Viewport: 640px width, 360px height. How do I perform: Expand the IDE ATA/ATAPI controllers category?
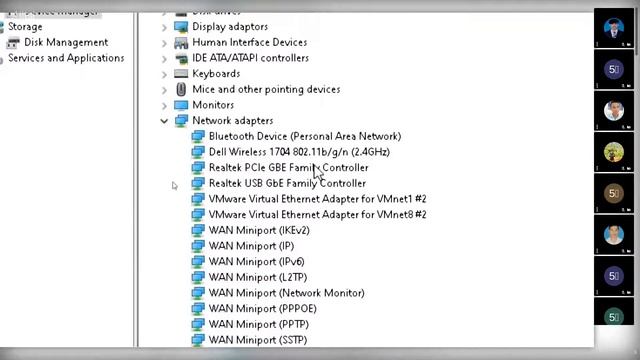click(164, 59)
